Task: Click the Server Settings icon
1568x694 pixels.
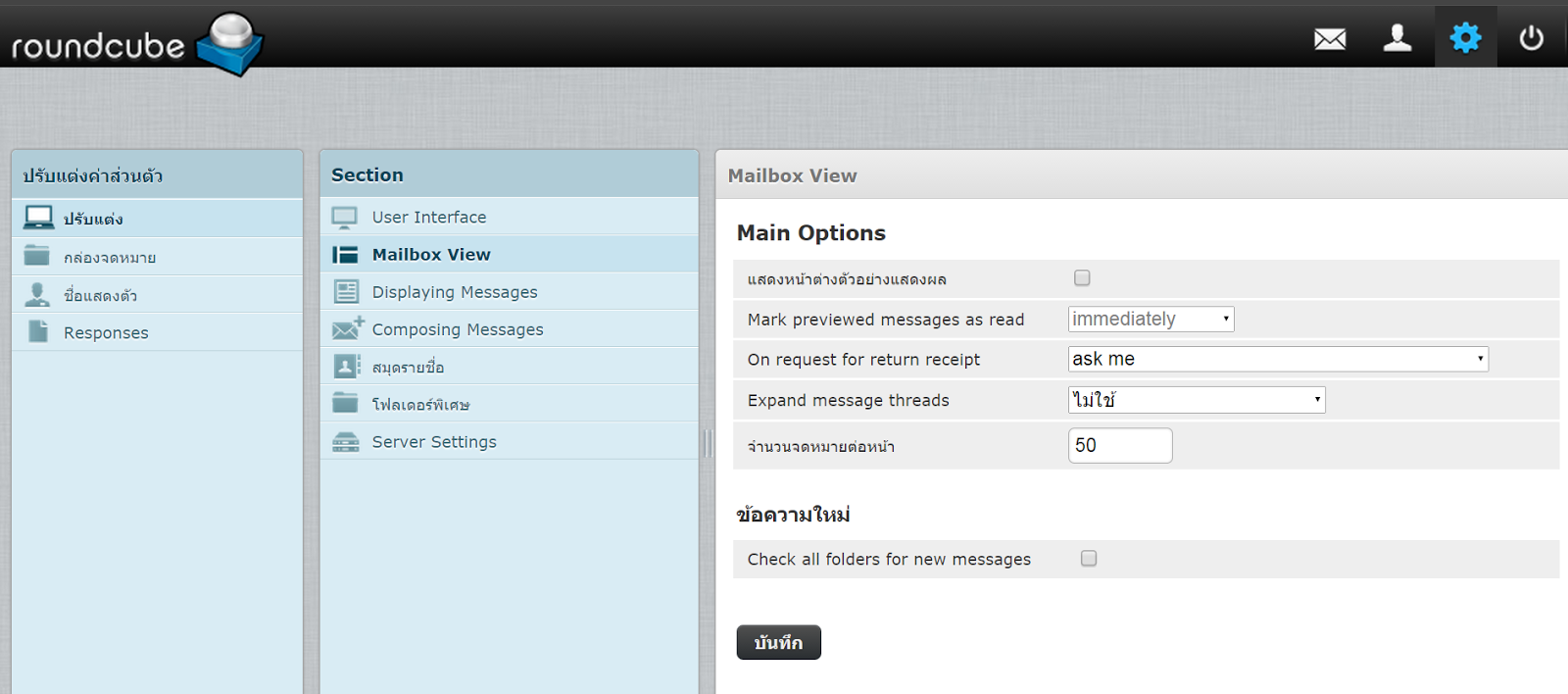Action: tap(345, 442)
